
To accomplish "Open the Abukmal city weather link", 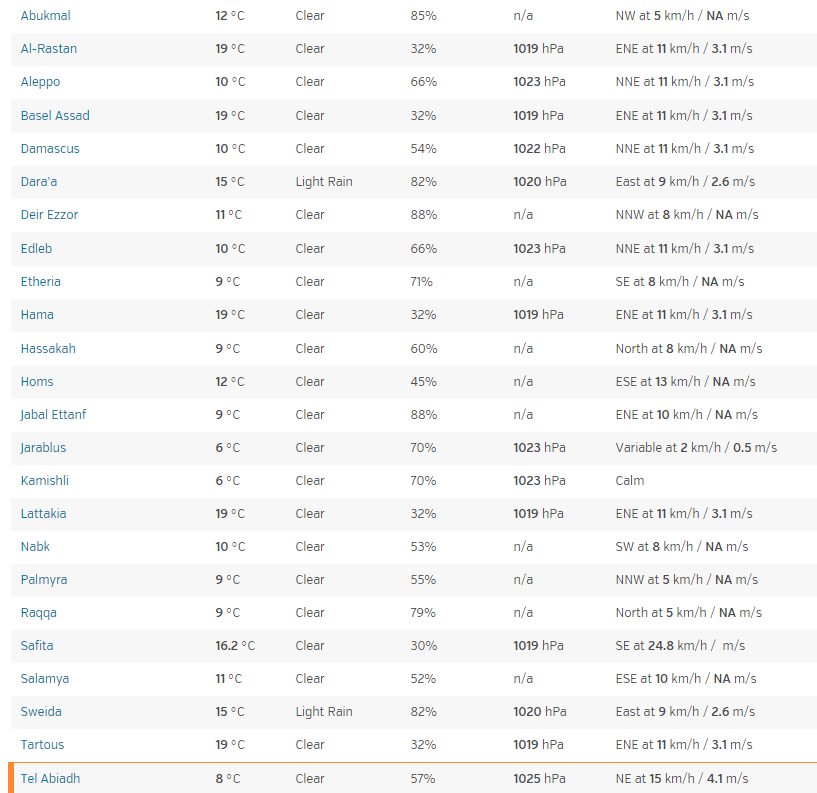I will 45,16.
